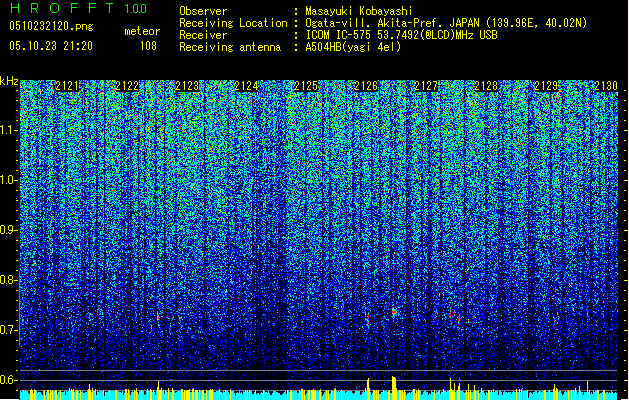Click the 2123 time marker
The image size is (629, 400).
coord(187,86)
